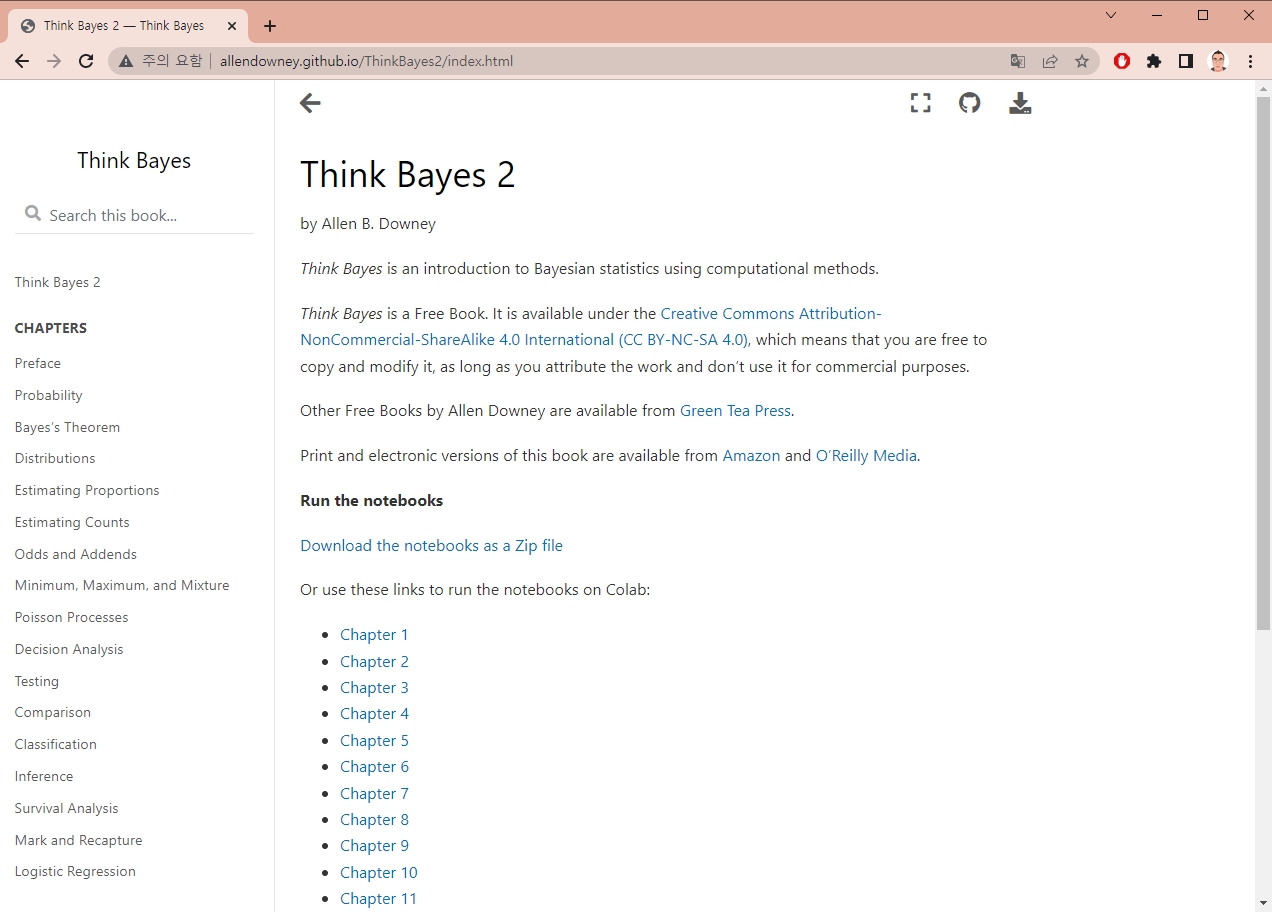This screenshot has width=1272, height=912.
Task: Open Think Bayes 2 sidebar link
Action: tap(58, 282)
